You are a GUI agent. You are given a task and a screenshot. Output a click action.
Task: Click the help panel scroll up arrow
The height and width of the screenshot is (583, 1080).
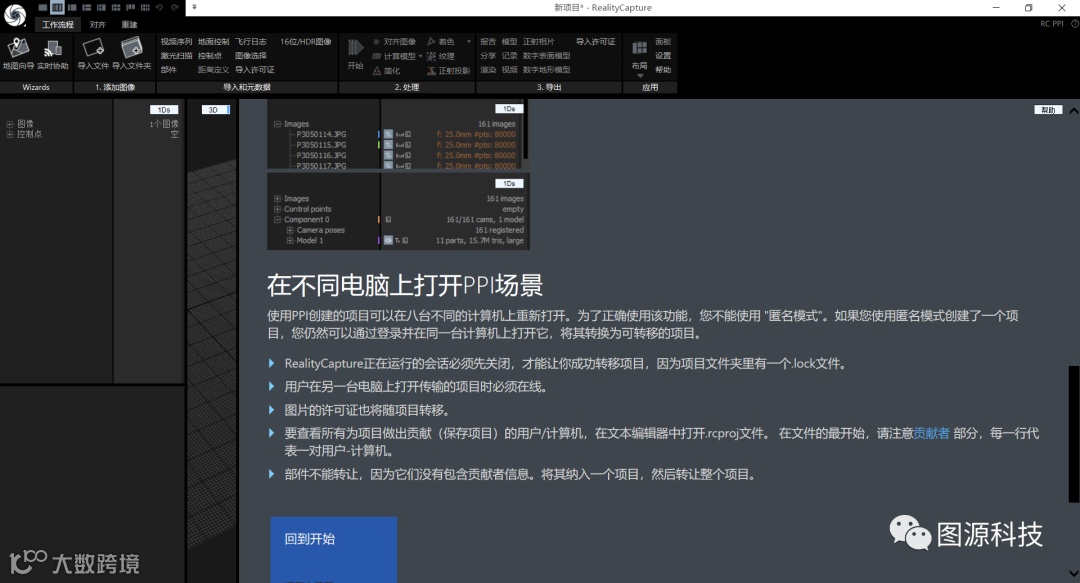point(1073,111)
